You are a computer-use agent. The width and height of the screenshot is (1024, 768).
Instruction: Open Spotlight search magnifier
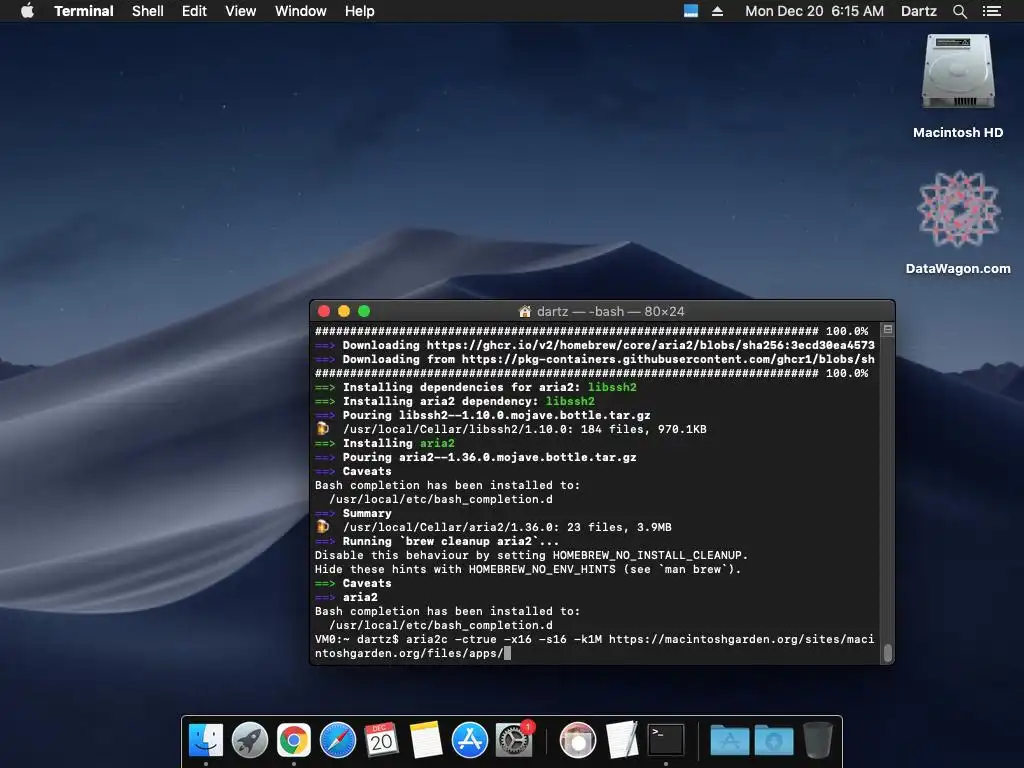pyautogui.click(x=959, y=11)
